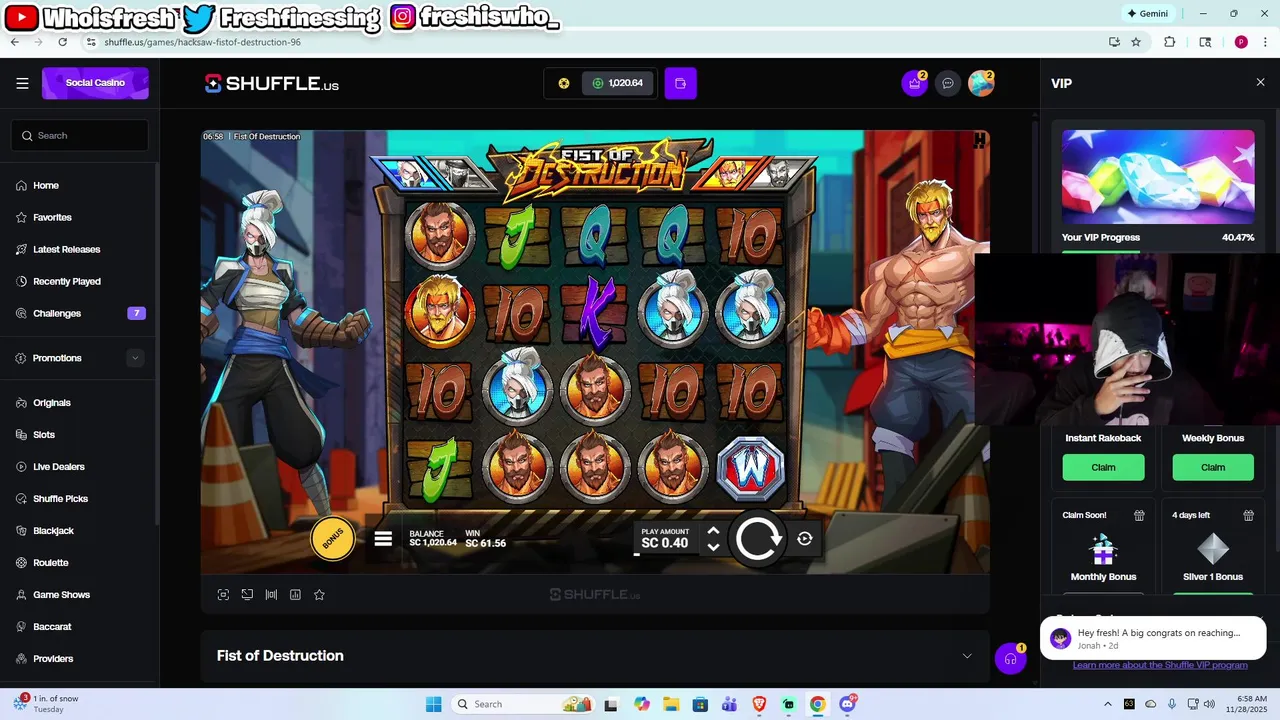The image size is (1280, 720).
Task: Open the live stats icon
Action: 271,594
